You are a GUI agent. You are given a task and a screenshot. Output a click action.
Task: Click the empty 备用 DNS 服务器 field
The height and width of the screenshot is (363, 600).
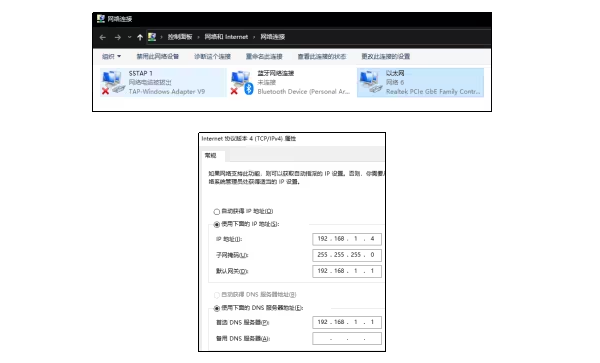[347, 339]
